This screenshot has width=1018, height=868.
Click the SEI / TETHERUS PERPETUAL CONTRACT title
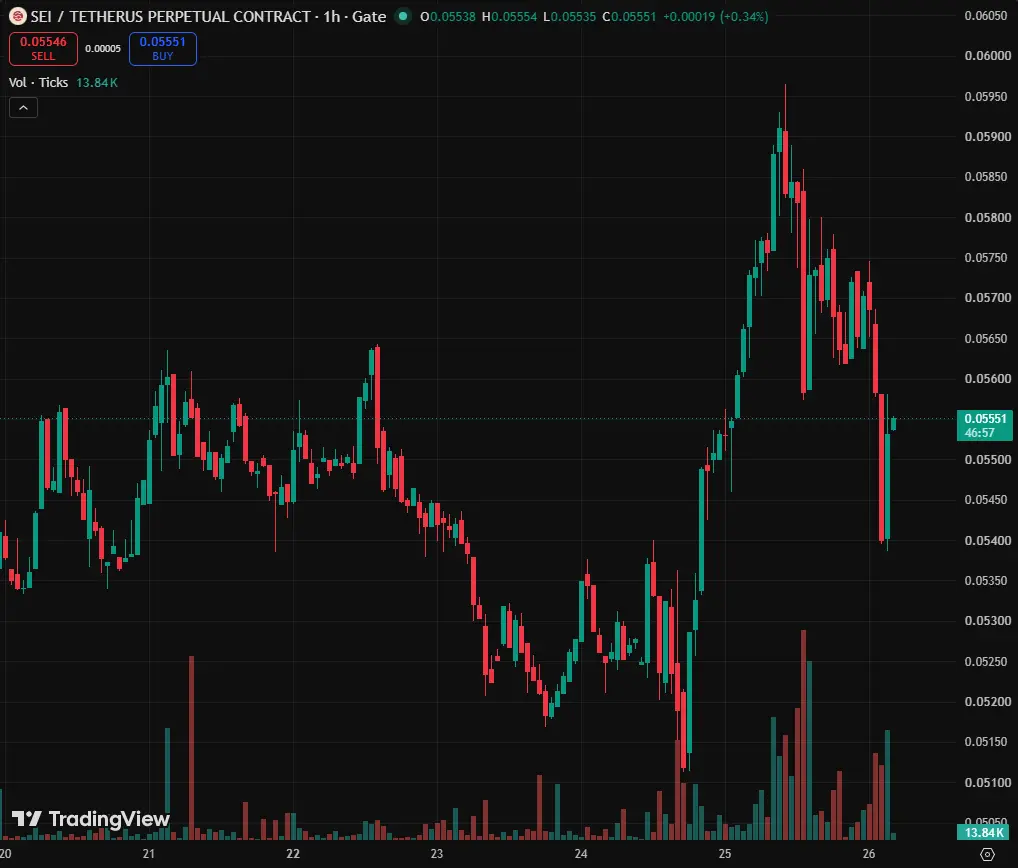tap(171, 16)
